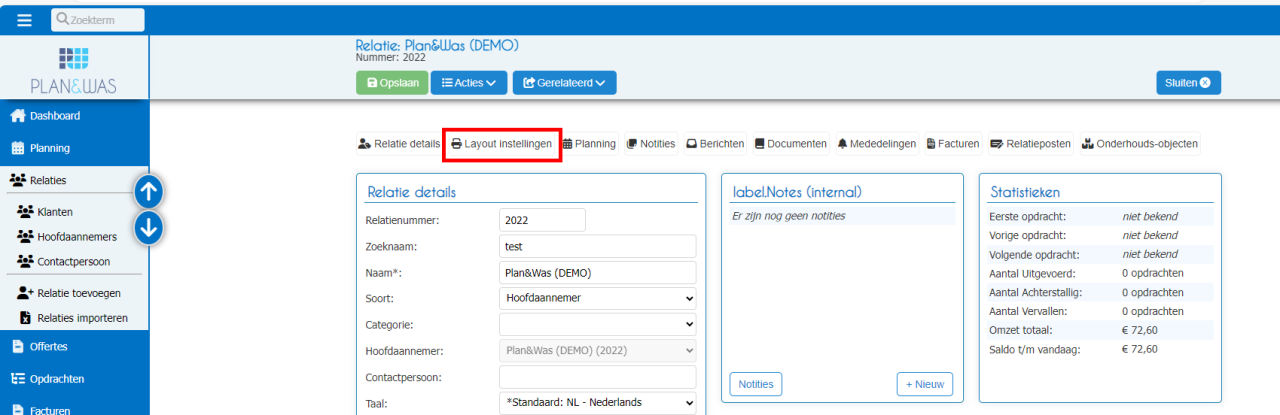Open the Hoofdaannemer dropdown

click(597, 351)
